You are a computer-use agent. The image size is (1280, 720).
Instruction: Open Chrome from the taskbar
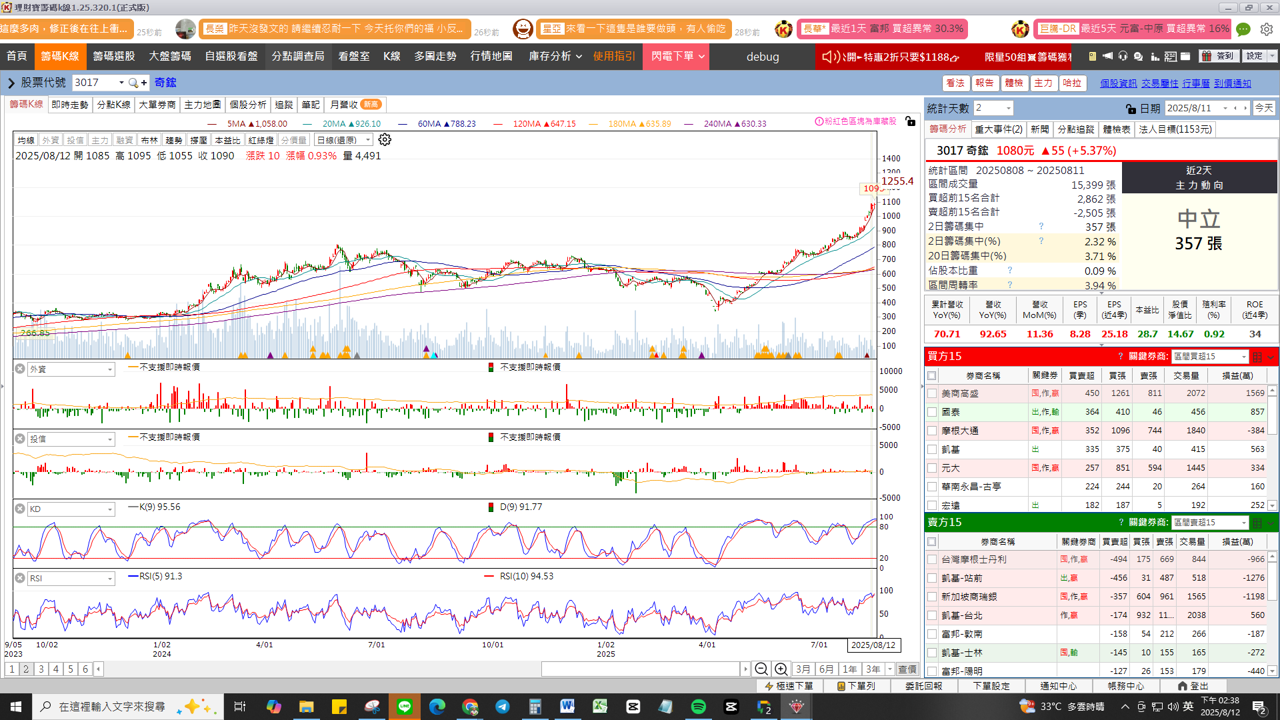pos(470,707)
